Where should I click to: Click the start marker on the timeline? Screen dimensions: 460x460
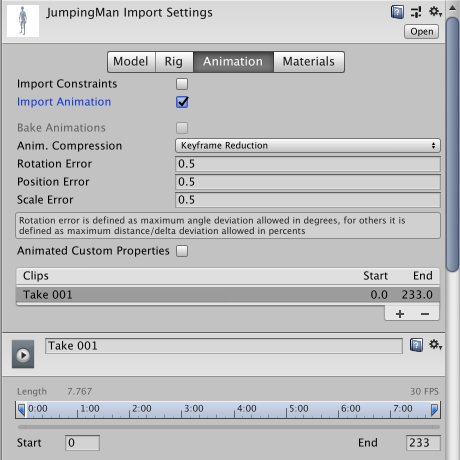tap(21, 410)
